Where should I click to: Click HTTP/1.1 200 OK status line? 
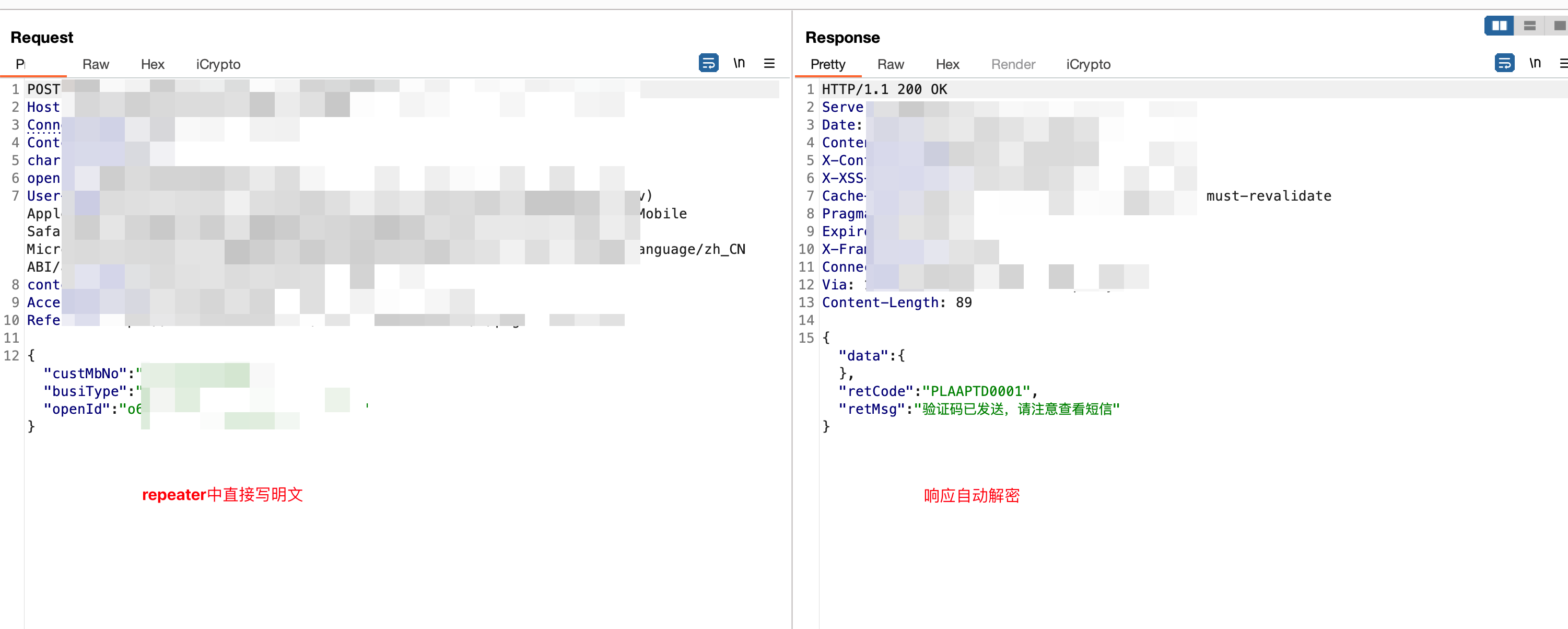click(x=884, y=89)
